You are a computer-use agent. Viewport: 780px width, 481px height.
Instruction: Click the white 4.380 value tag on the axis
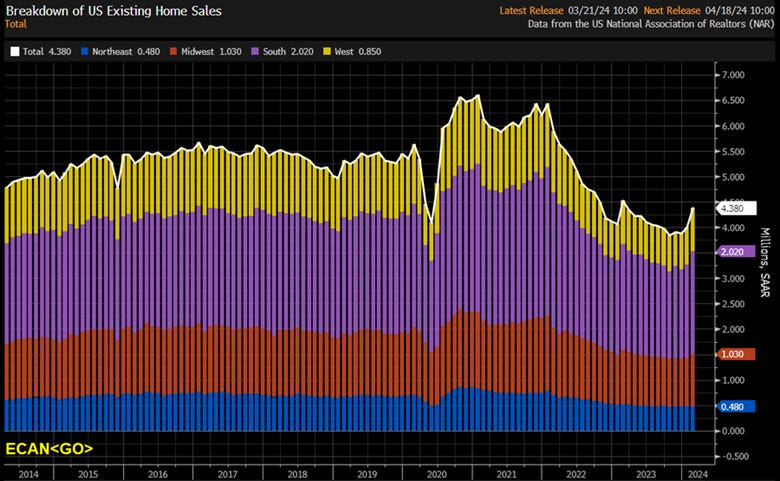[x=736, y=208]
